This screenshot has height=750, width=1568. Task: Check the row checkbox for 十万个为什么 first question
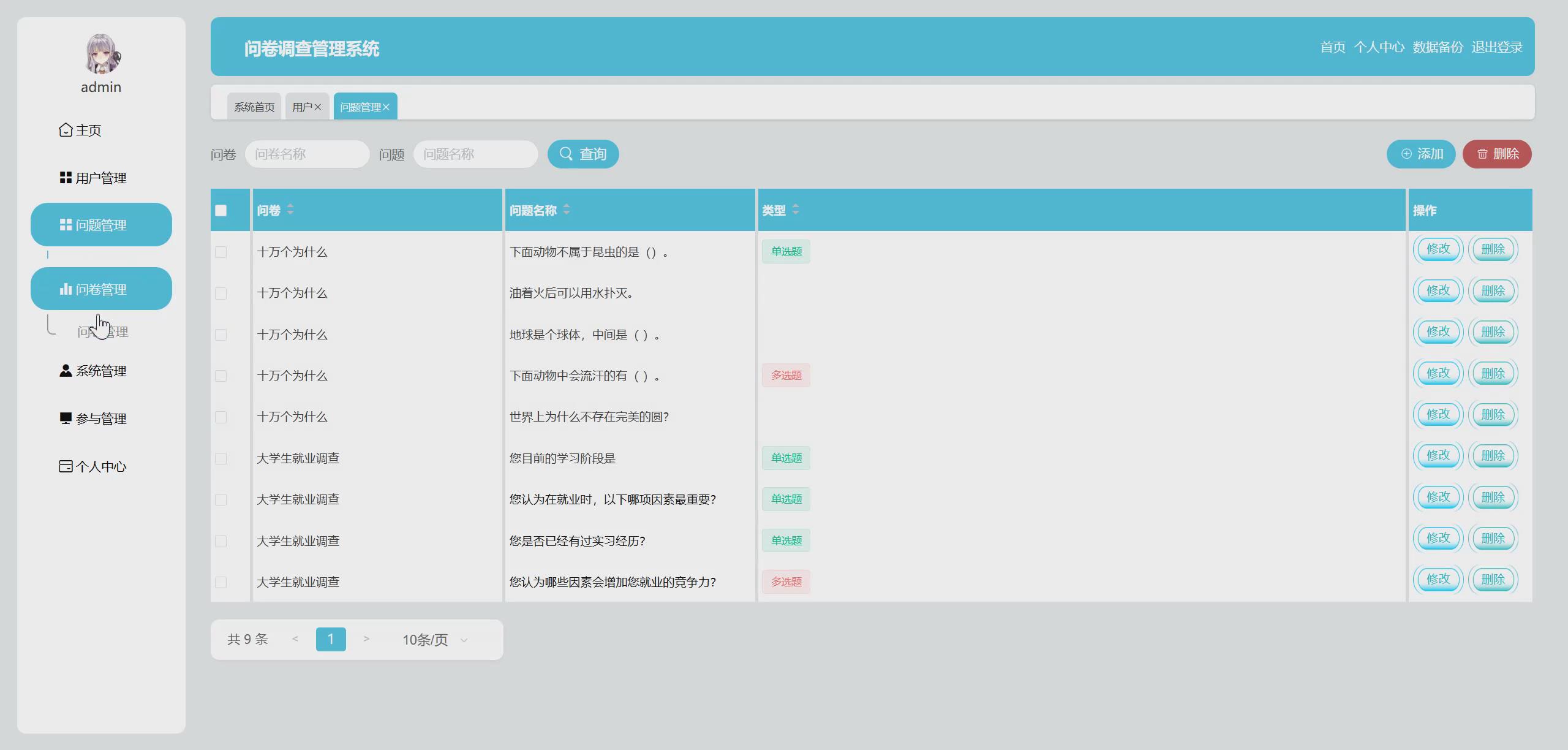221,251
